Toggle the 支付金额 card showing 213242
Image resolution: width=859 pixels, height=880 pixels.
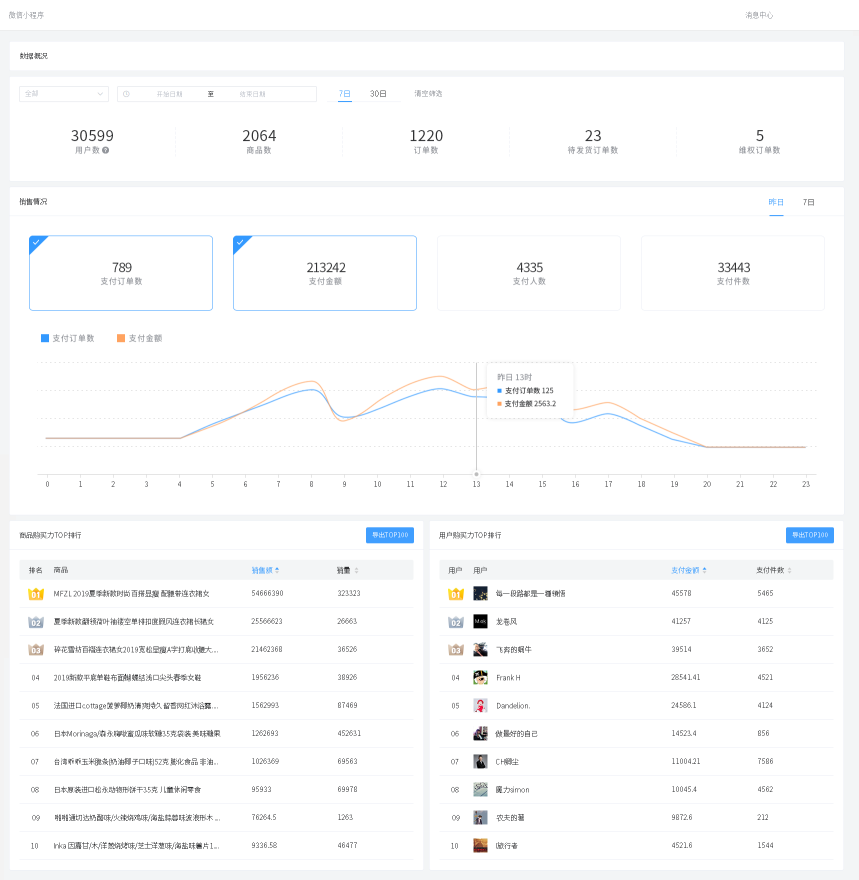325,273
